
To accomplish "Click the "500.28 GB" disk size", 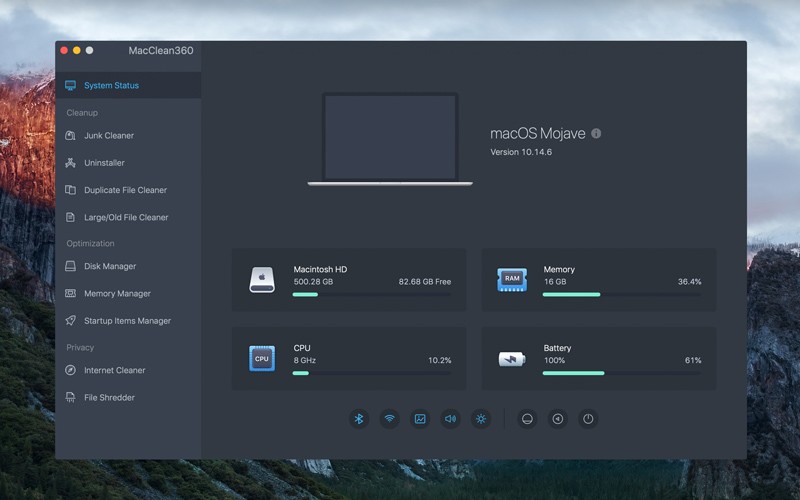I will pyautogui.click(x=313, y=282).
